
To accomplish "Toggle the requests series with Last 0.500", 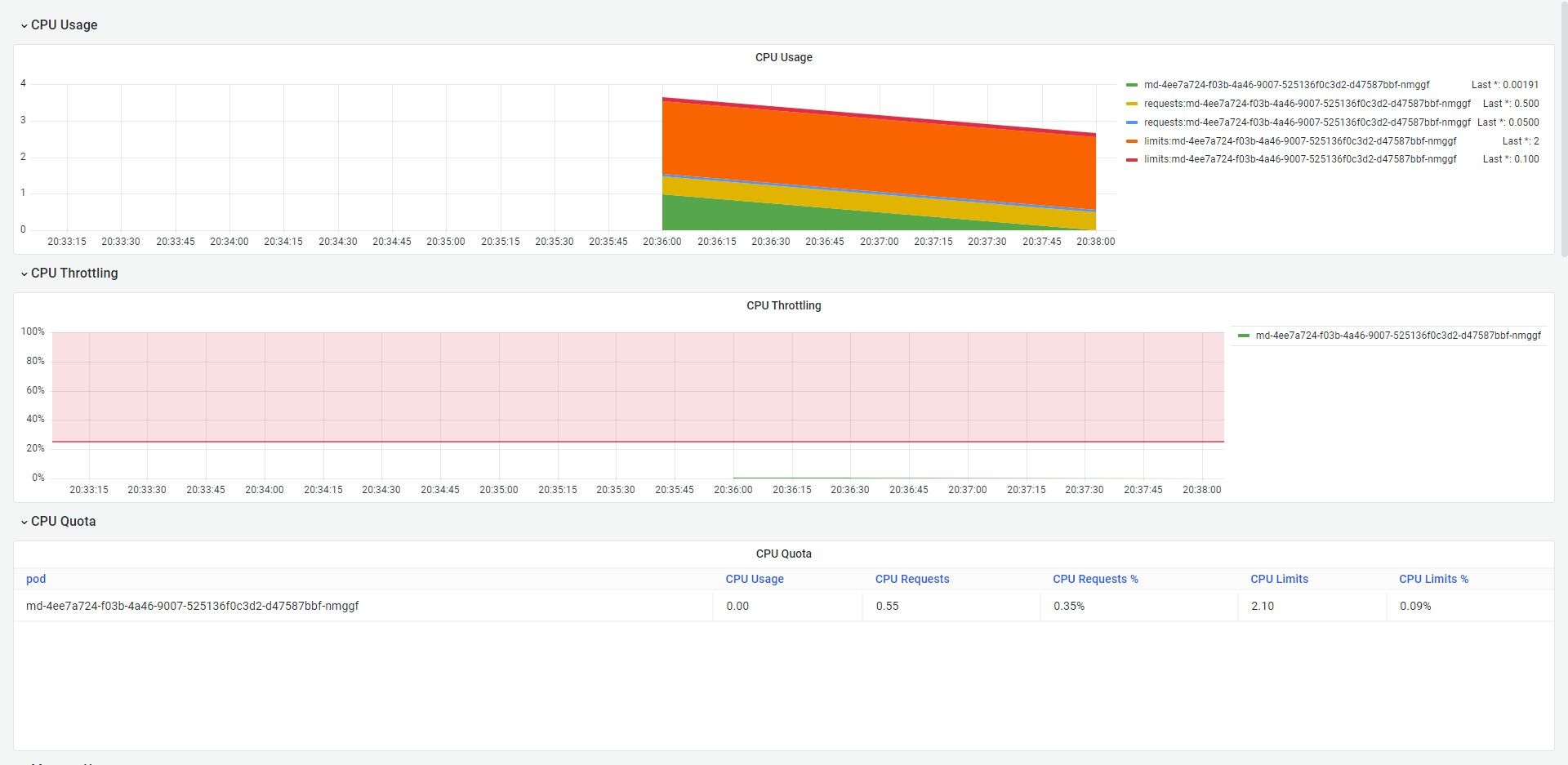I will tap(1307, 104).
